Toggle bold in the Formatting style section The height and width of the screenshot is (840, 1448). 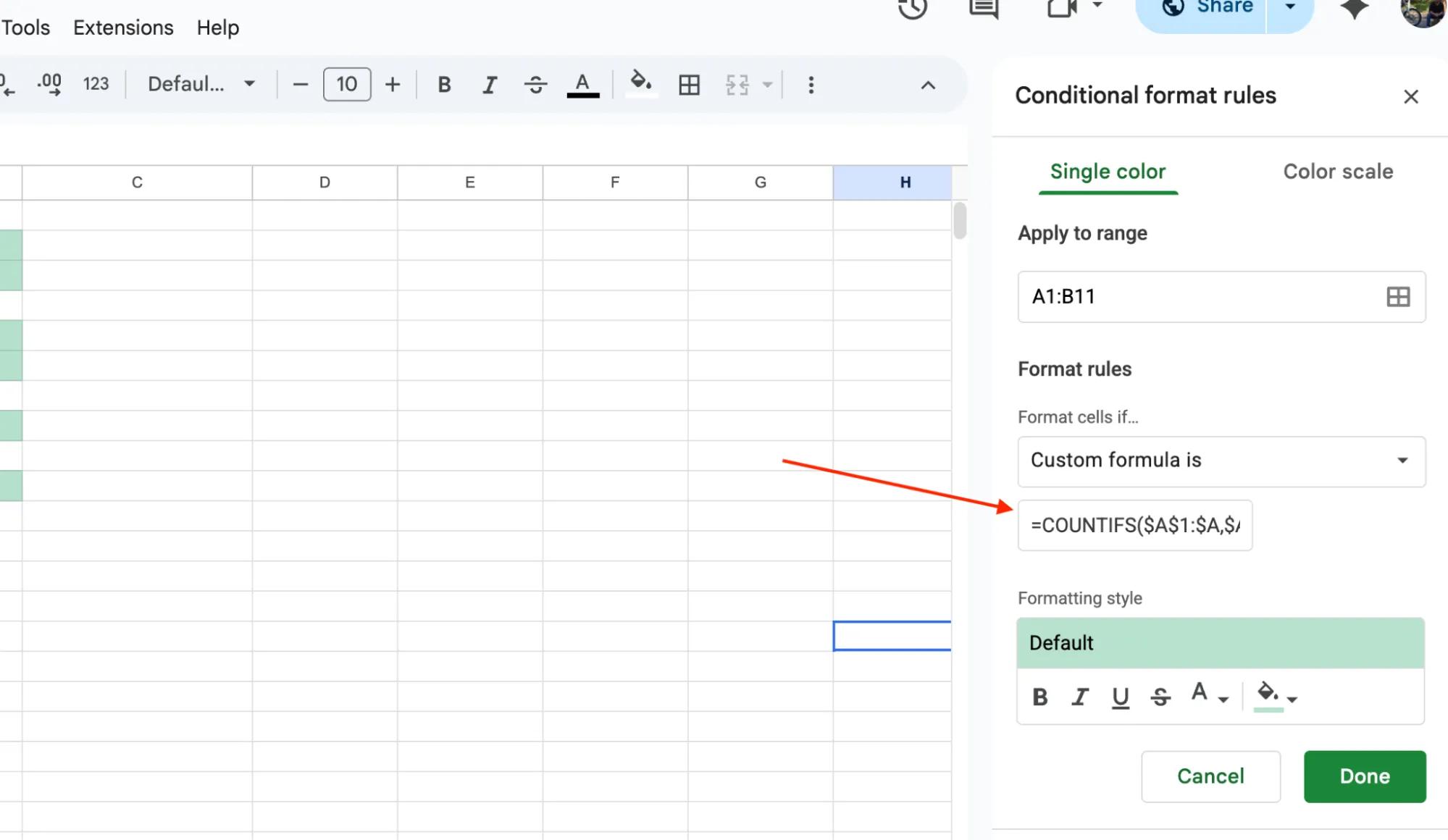coord(1039,697)
